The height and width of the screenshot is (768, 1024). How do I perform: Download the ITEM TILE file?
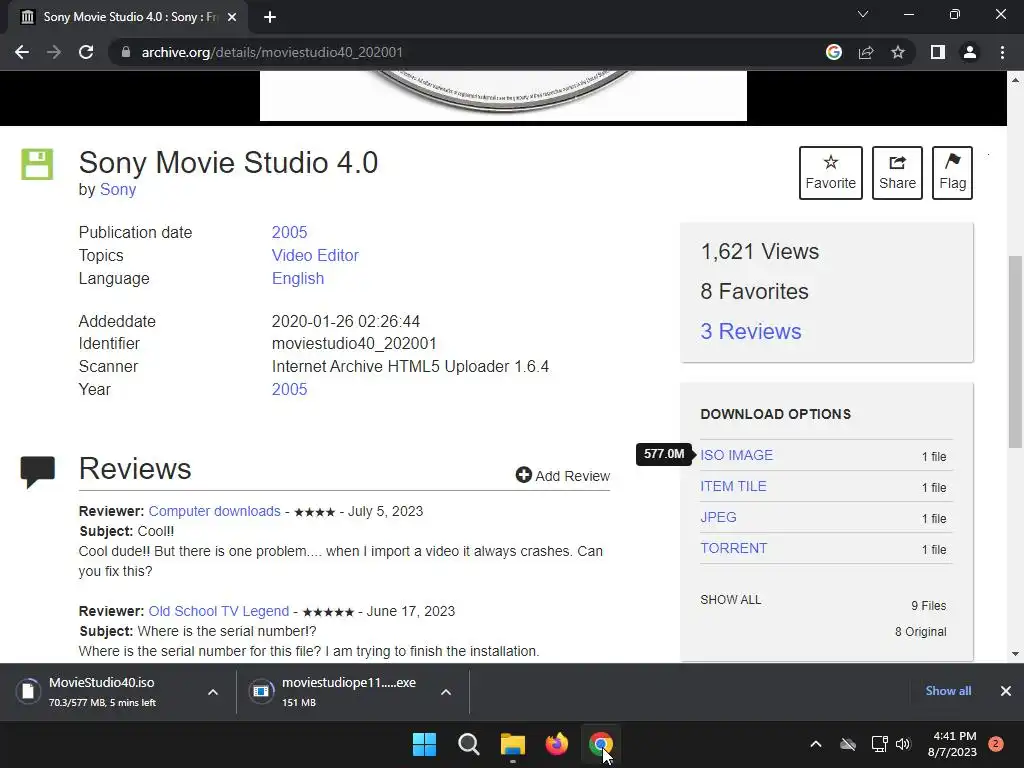(x=733, y=487)
